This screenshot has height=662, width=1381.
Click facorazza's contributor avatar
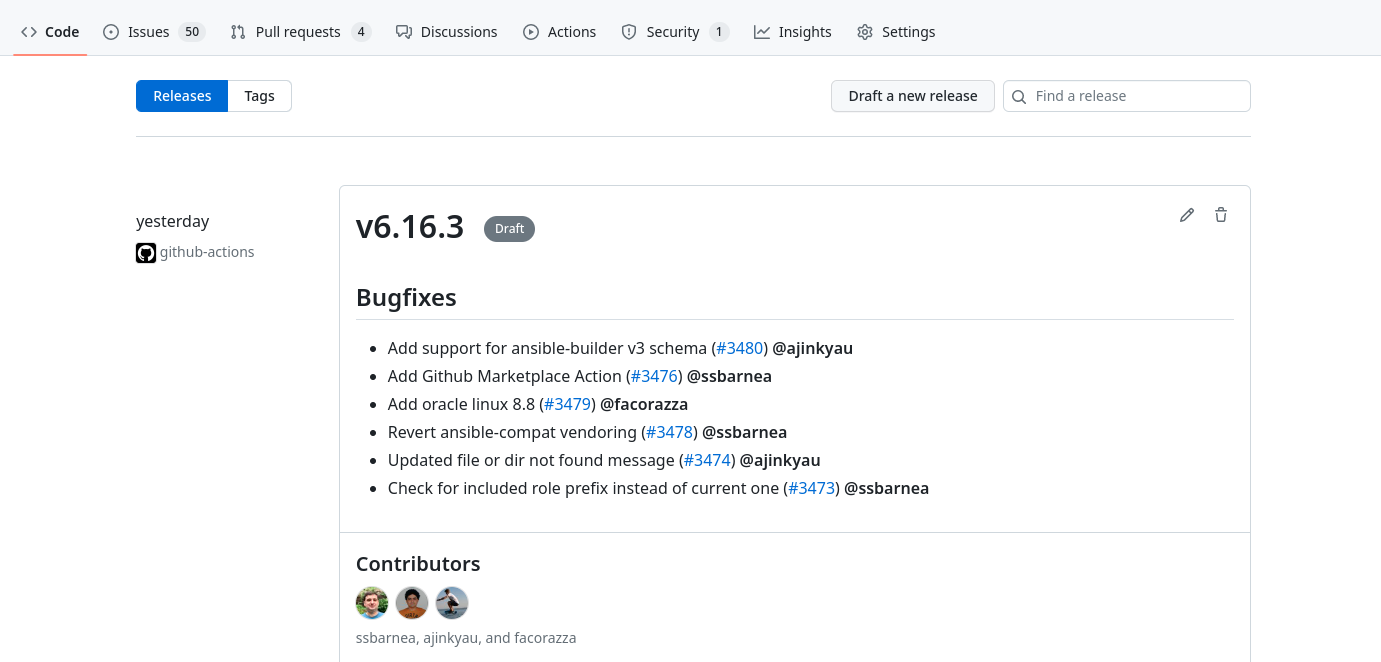tap(452, 603)
